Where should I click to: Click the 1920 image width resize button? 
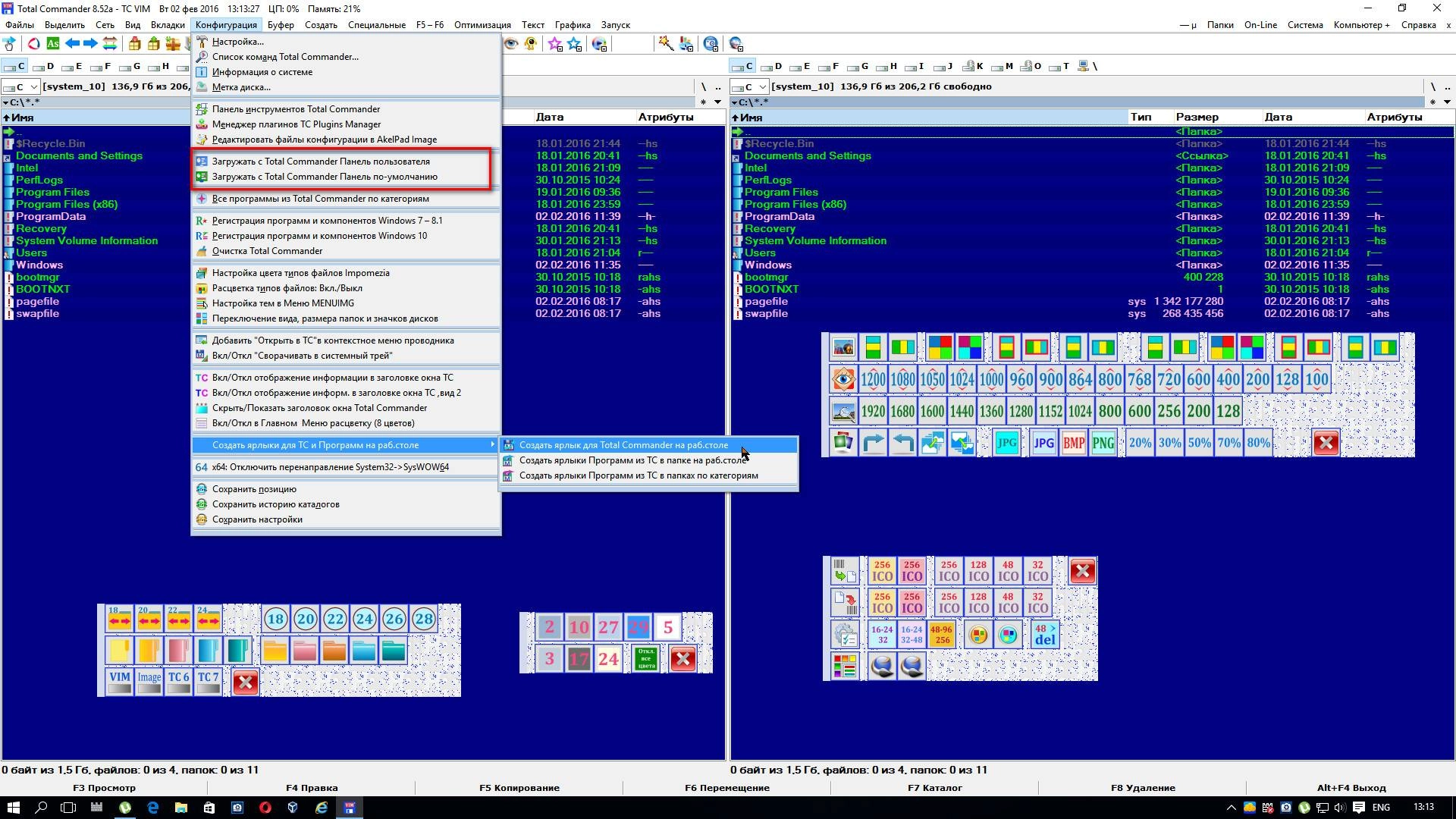click(x=873, y=411)
